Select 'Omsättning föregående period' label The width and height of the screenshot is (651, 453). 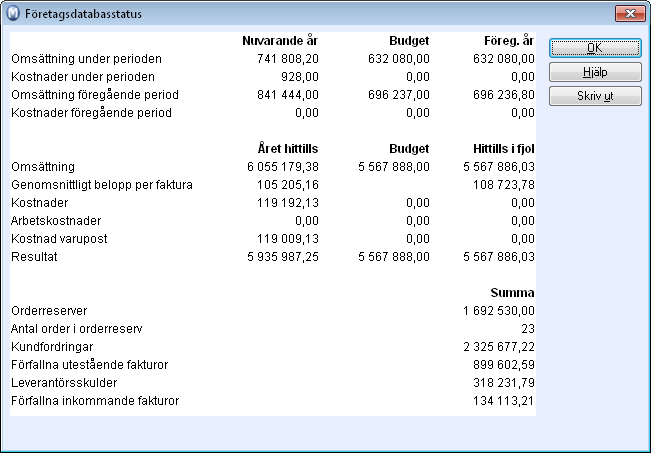pyautogui.click(x=95, y=95)
